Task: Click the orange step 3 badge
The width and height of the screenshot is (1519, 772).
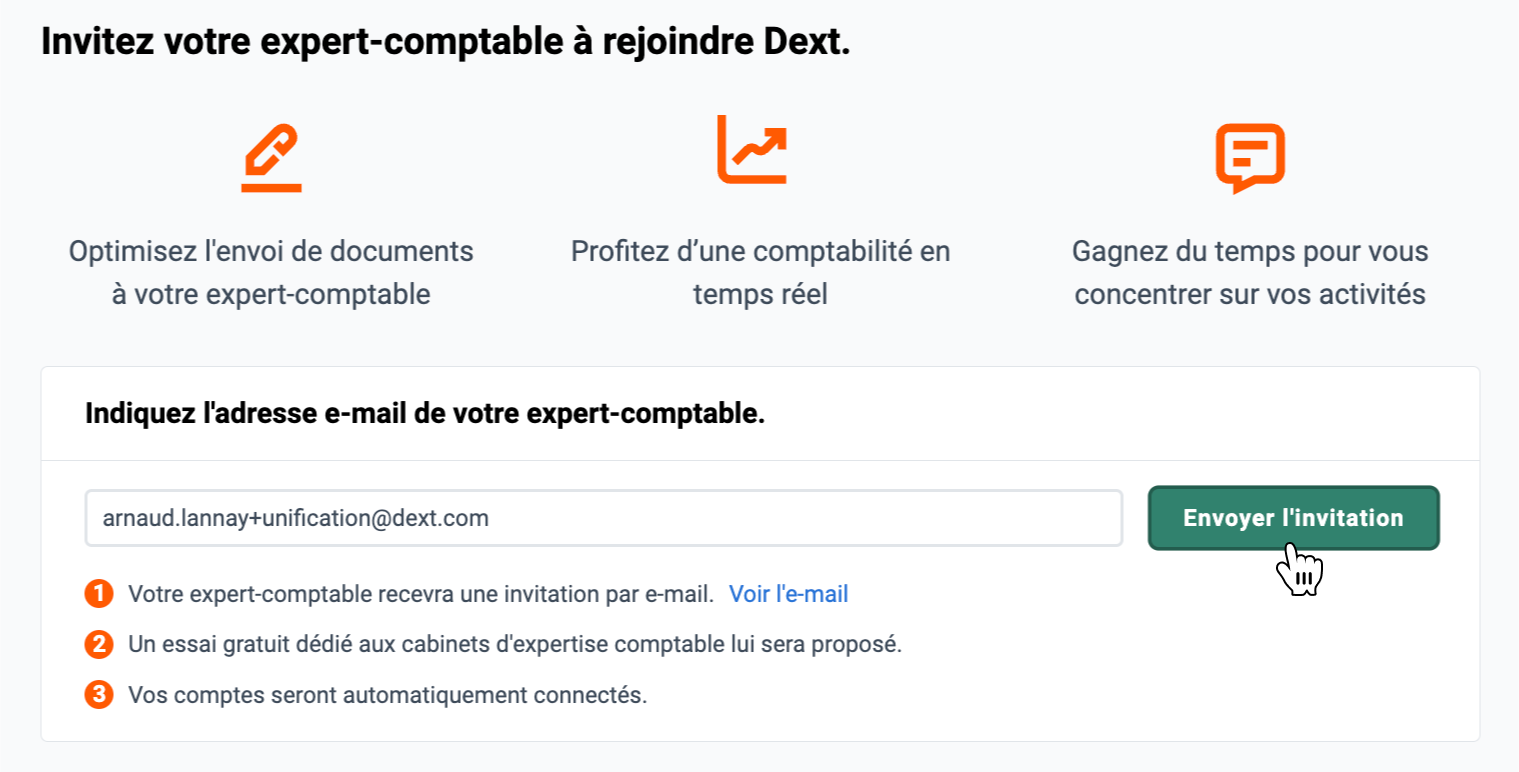Action: 99,695
